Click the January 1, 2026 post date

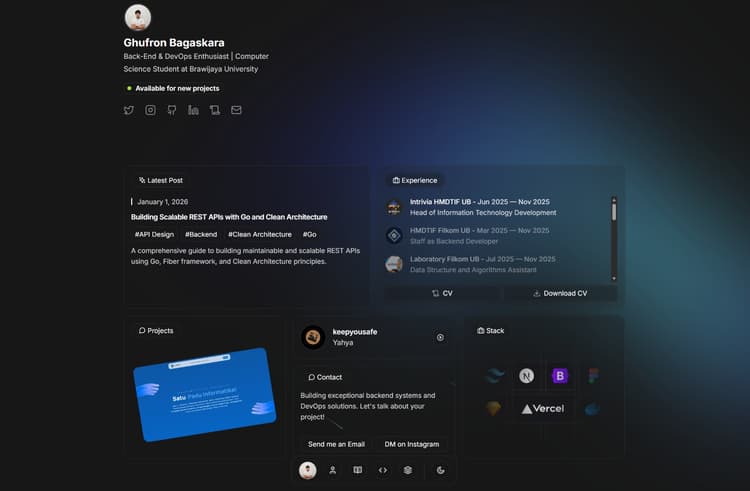[x=163, y=202]
